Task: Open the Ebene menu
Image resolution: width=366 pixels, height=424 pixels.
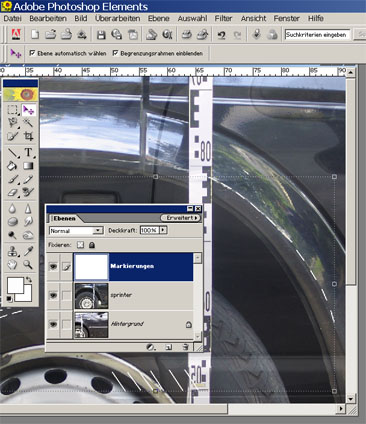Action: pyautogui.click(x=159, y=18)
